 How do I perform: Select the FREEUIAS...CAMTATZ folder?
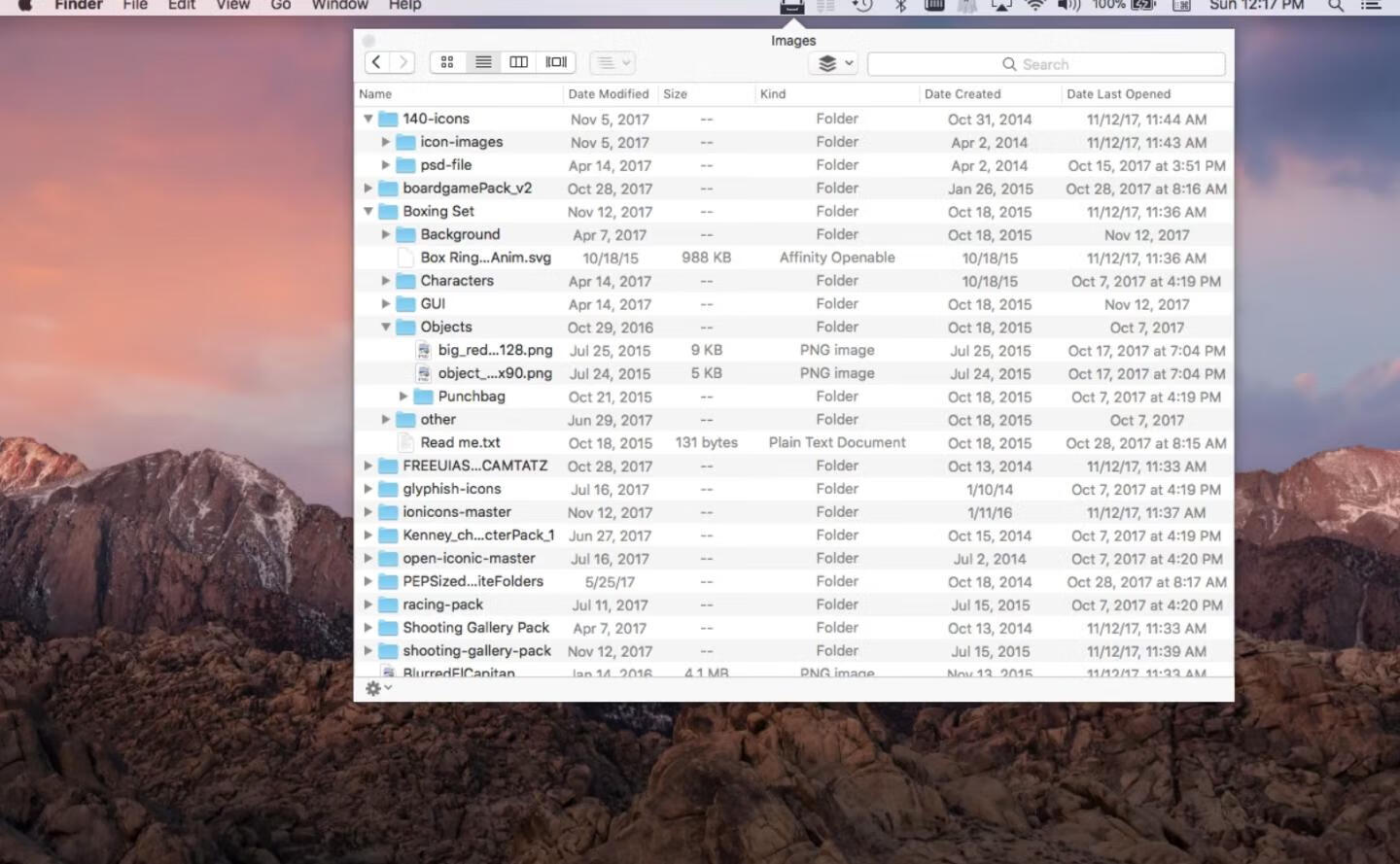(x=474, y=466)
